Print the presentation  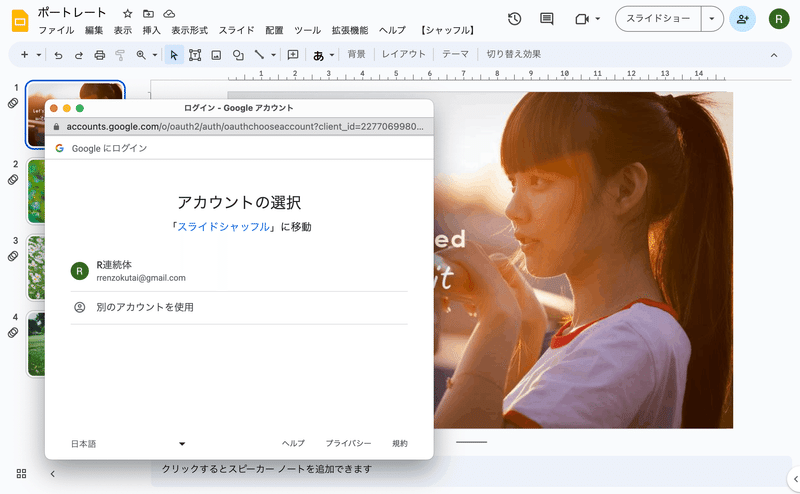(x=99, y=55)
